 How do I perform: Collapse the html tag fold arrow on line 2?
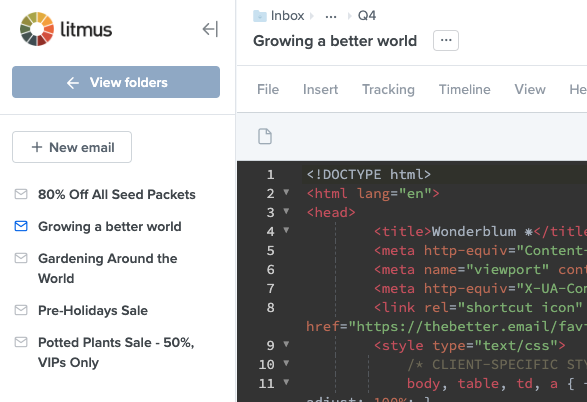[286, 192]
